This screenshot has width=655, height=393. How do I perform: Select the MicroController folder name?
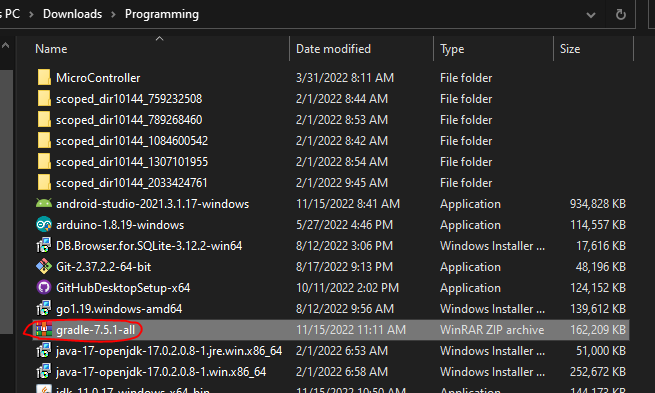click(x=98, y=78)
